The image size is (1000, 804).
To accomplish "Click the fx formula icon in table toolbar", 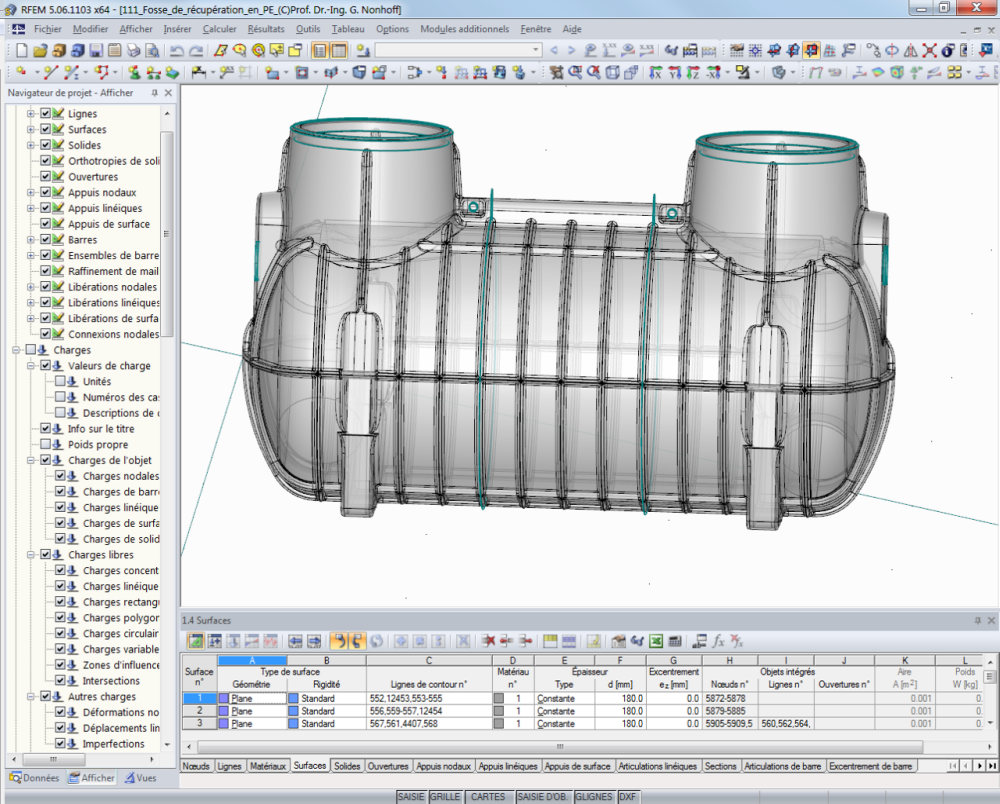I will [718, 641].
